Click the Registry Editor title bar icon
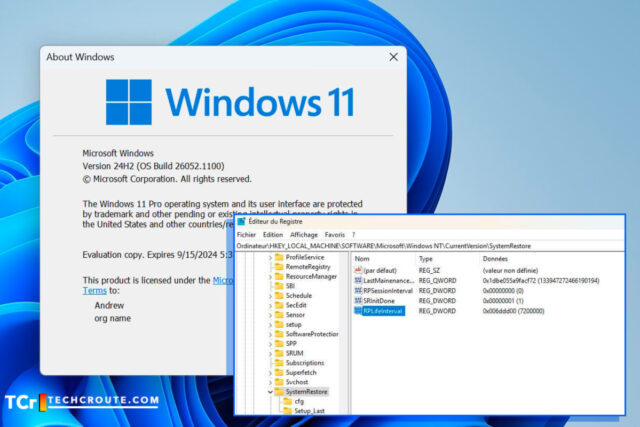Image resolution: width=640 pixels, height=427 pixels. pos(241,221)
